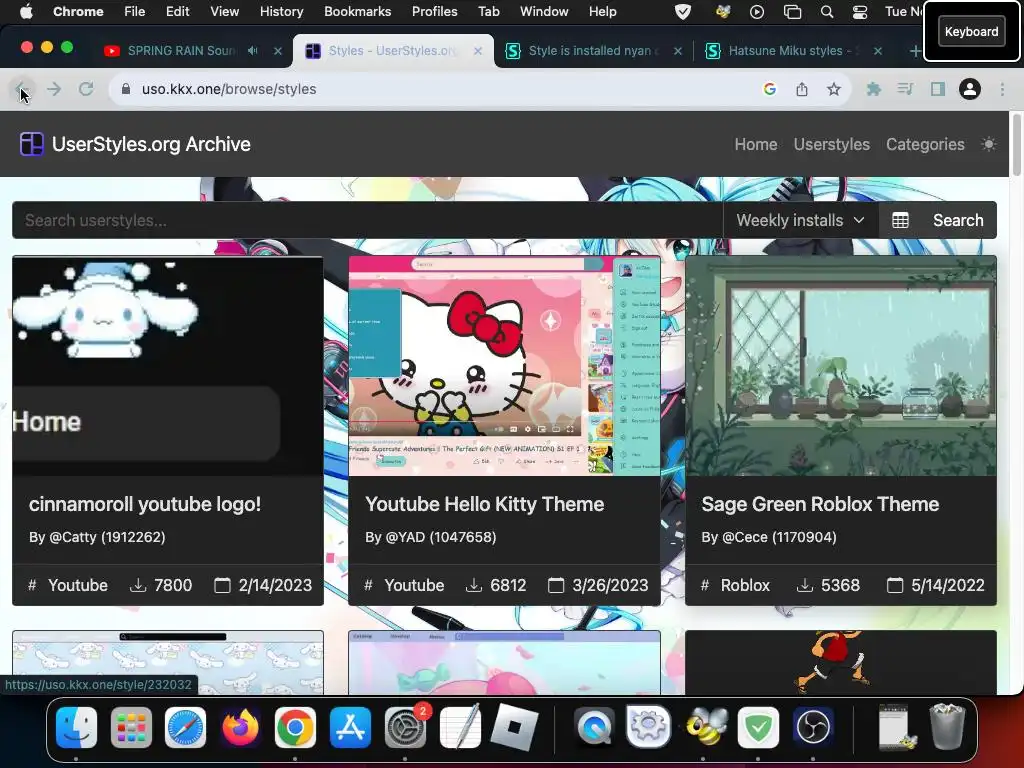
Task: Click the browser forward arrow button
Action: [x=54, y=89]
